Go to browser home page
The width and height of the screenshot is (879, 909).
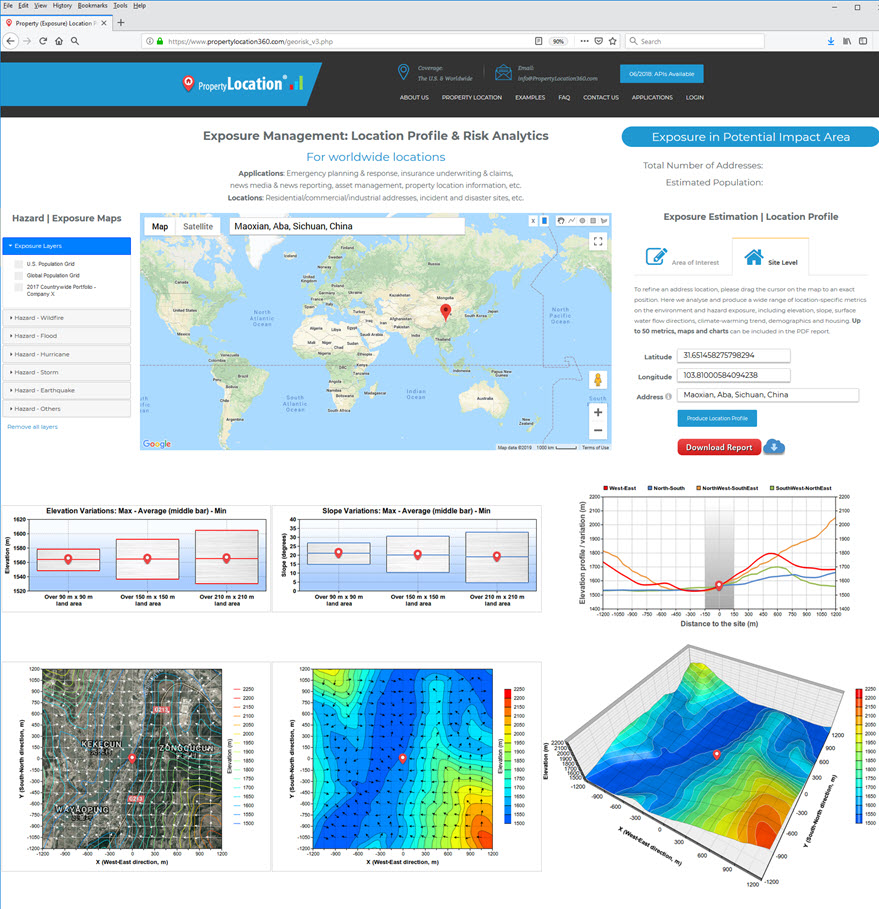(59, 41)
